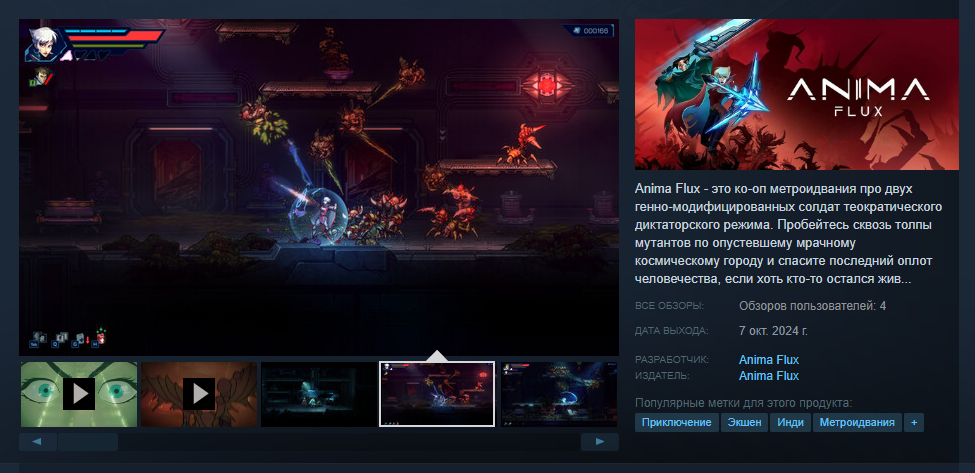This screenshot has width=975, height=473.
Task: Select the dark cave screenshot thumbnail
Action: pyautogui.click(x=319, y=394)
